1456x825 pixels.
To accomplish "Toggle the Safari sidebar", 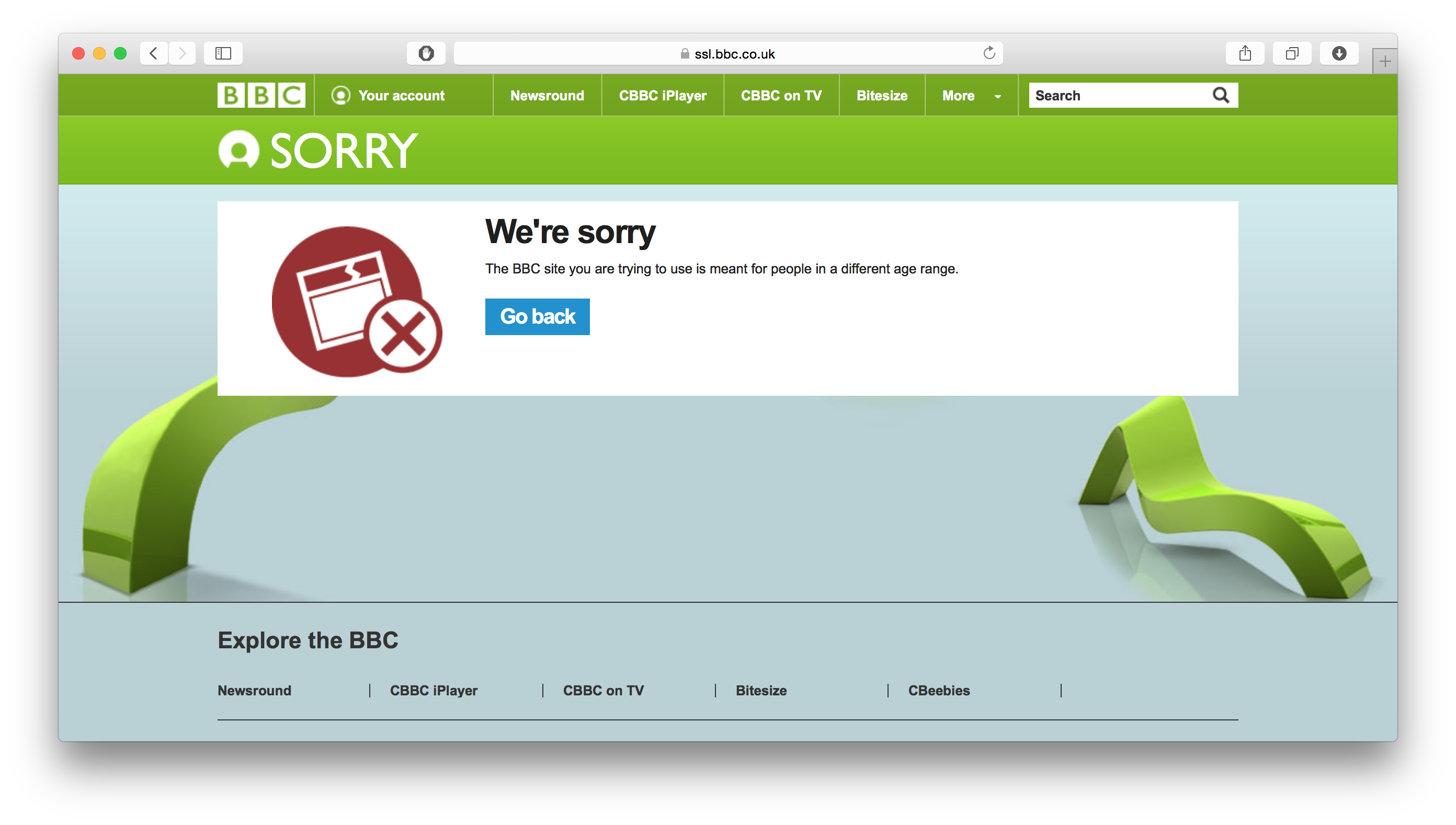I will (223, 53).
